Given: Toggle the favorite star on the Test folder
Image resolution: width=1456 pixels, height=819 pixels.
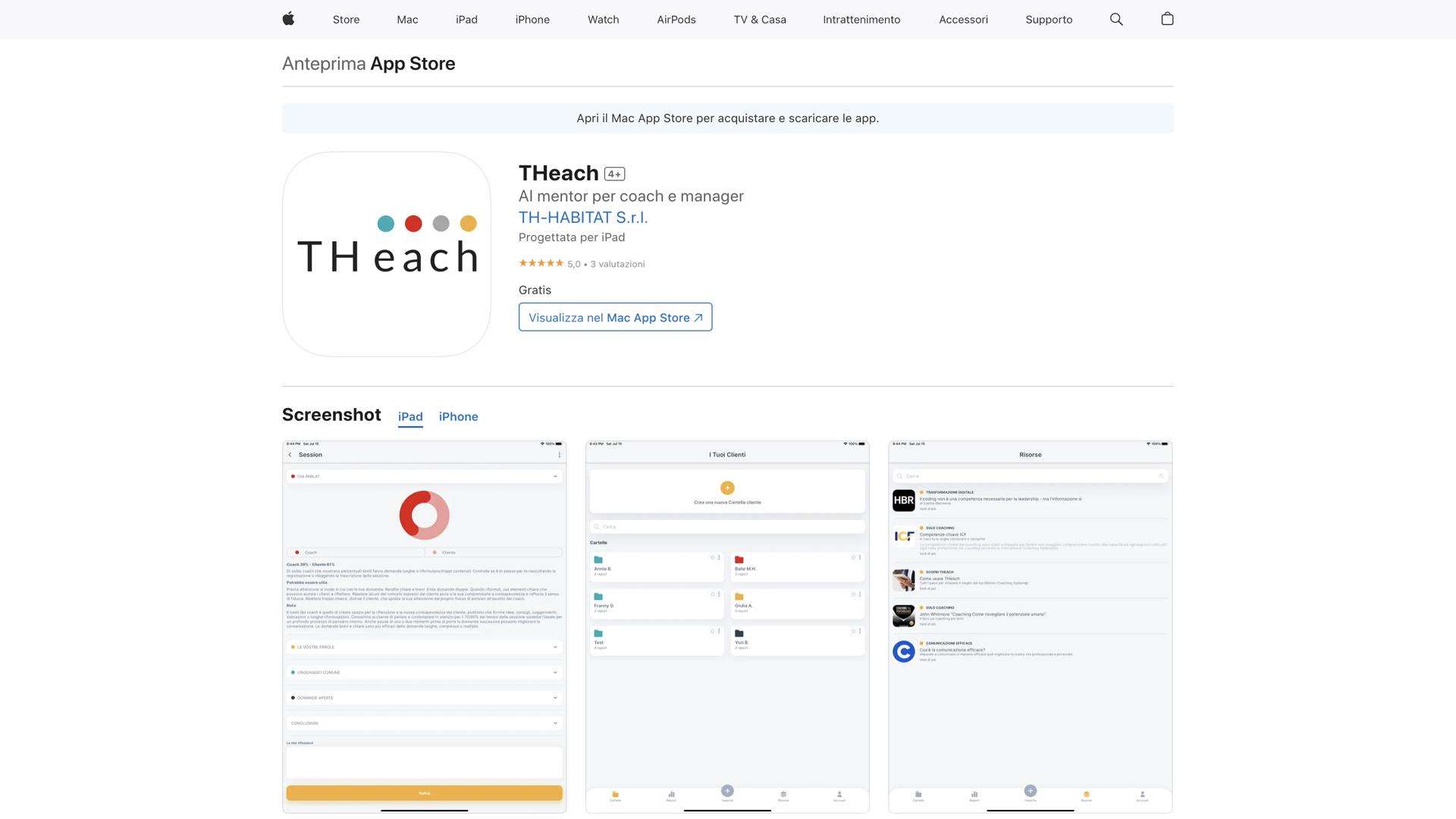Looking at the screenshot, I should pos(713,631).
